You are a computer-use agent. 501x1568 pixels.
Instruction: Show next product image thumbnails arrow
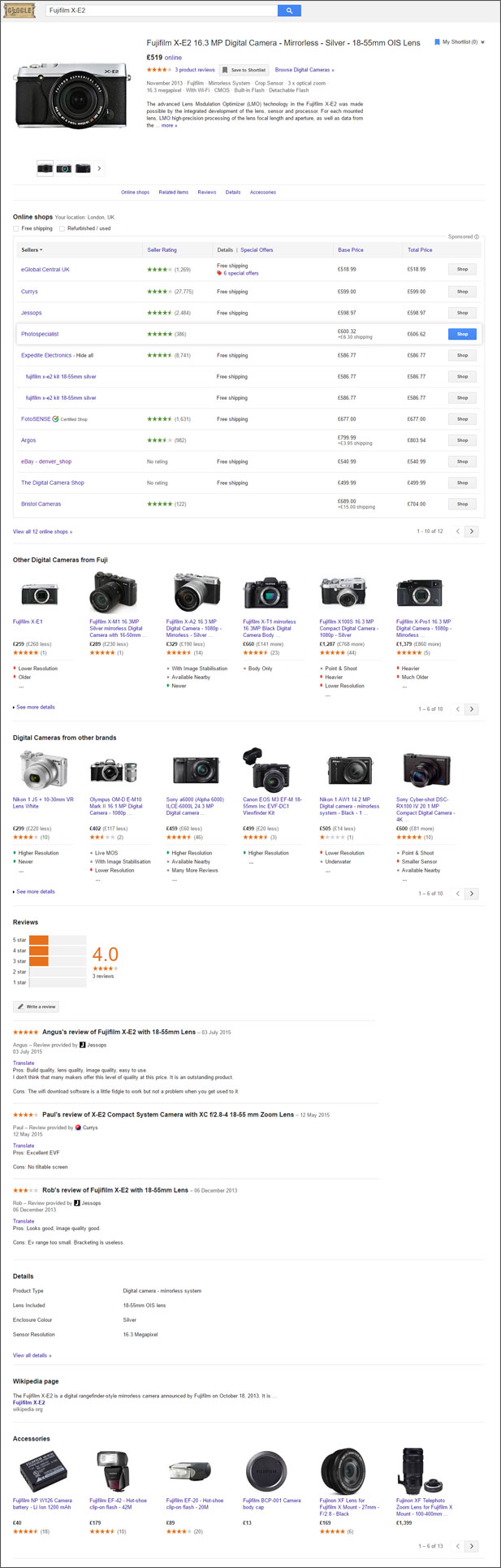[99, 168]
